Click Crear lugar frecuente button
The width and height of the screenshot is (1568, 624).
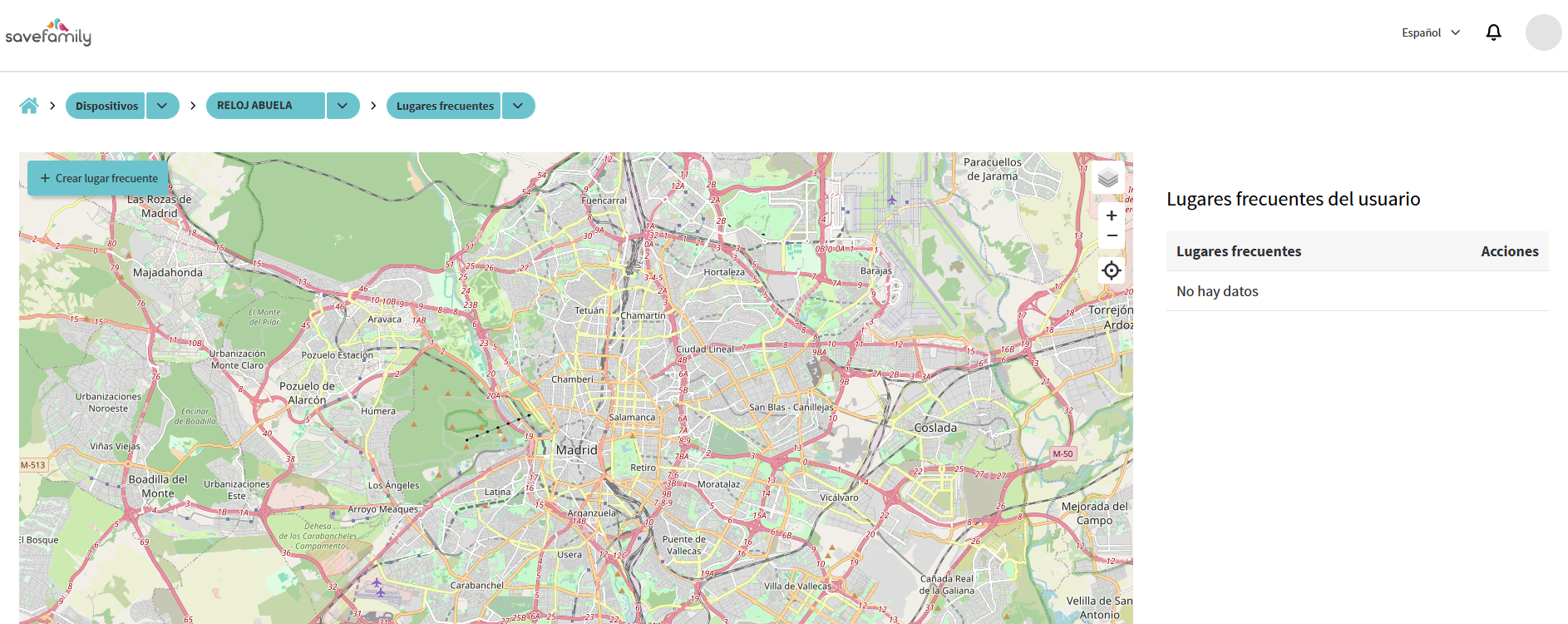click(98, 178)
